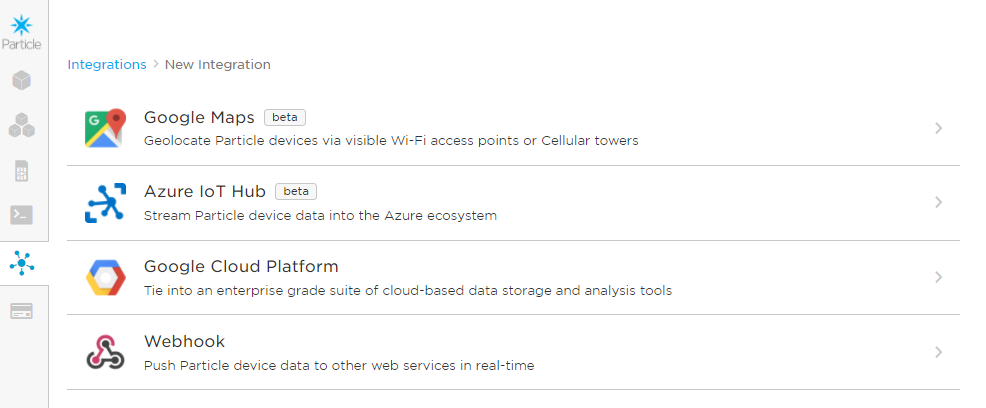Click the Webhook integration title
This screenshot has height=408, width=986.
[x=184, y=341]
